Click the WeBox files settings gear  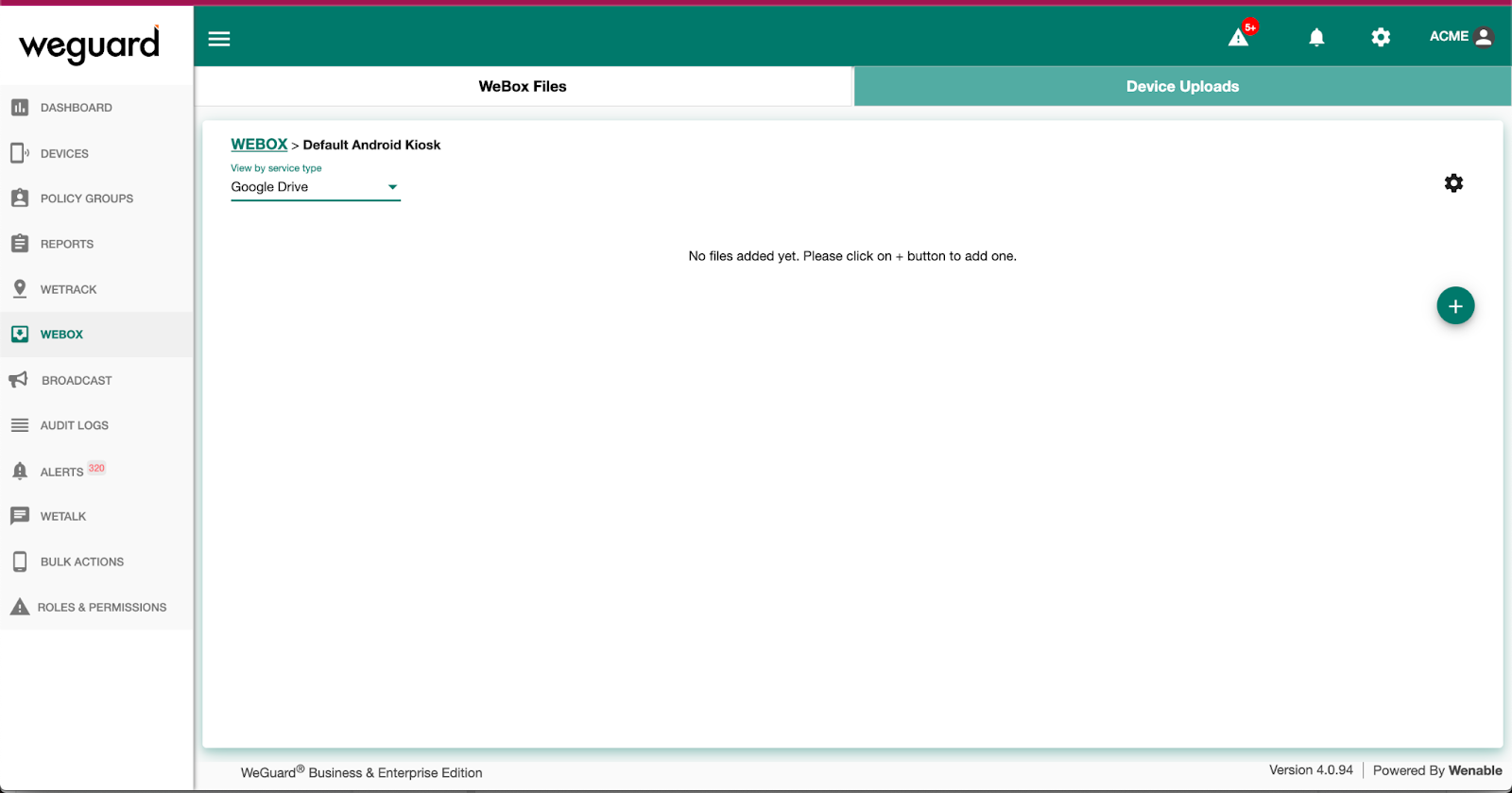coord(1453,183)
